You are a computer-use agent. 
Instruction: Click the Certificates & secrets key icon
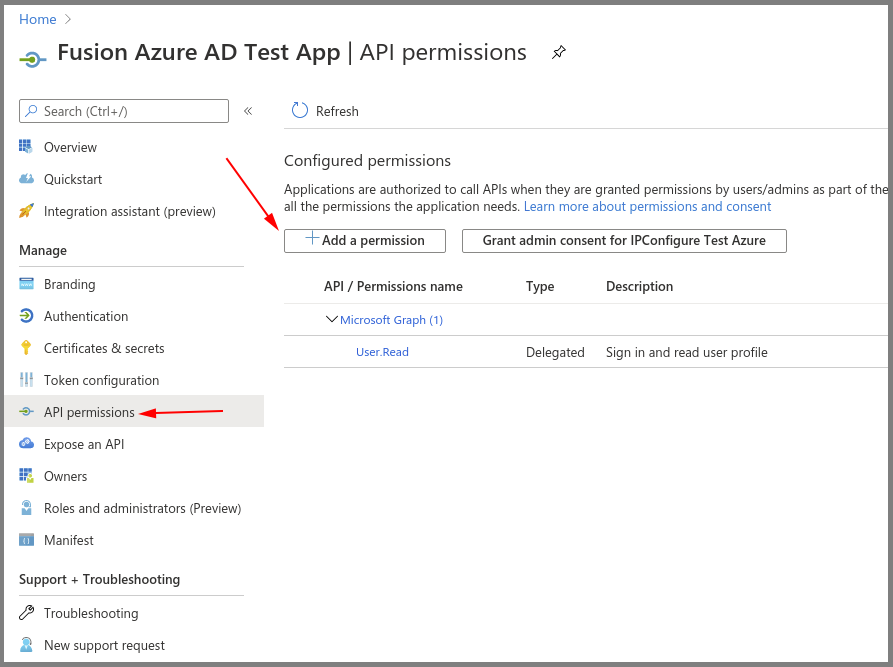tap(26, 348)
